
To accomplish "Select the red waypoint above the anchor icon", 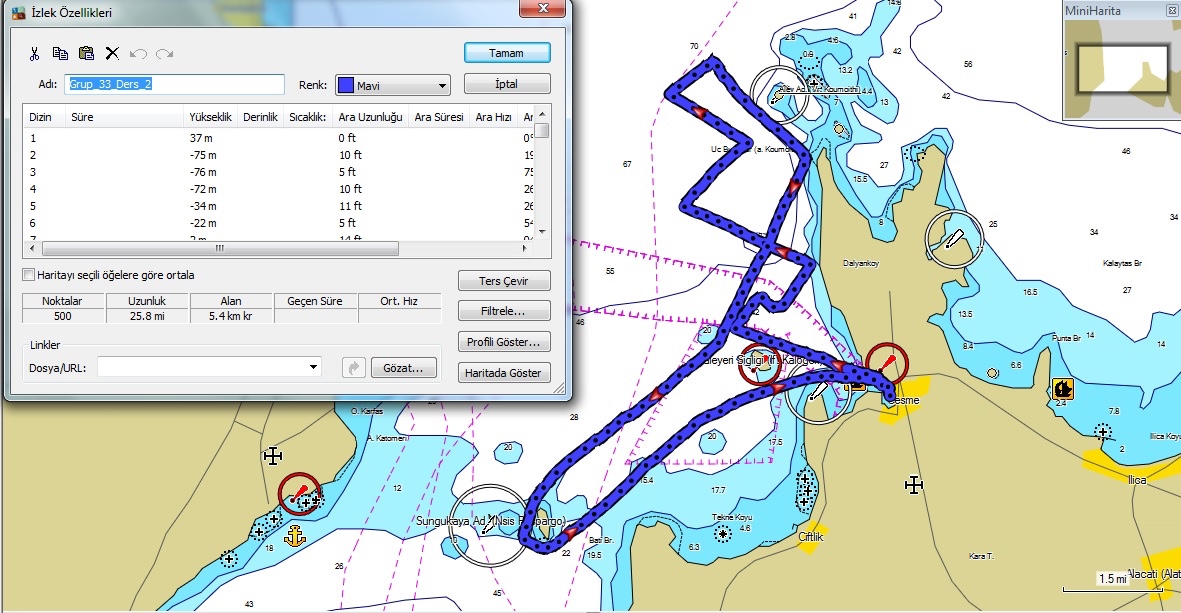I will [299, 494].
